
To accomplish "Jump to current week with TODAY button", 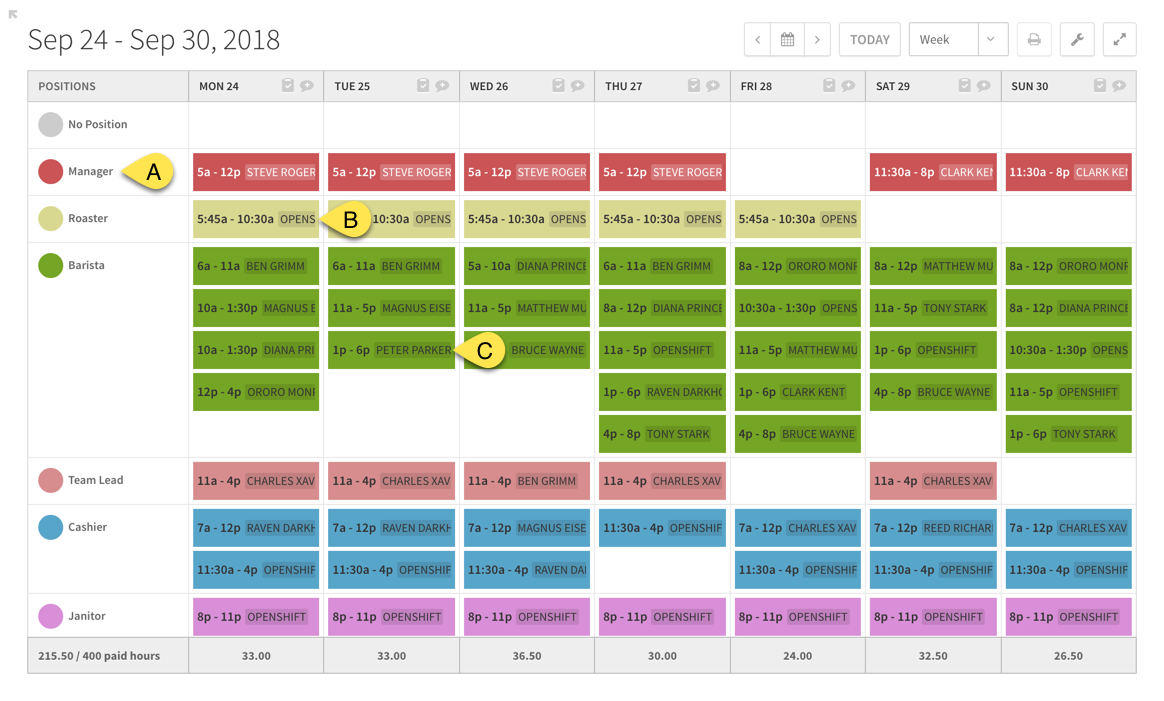I will [x=869, y=39].
